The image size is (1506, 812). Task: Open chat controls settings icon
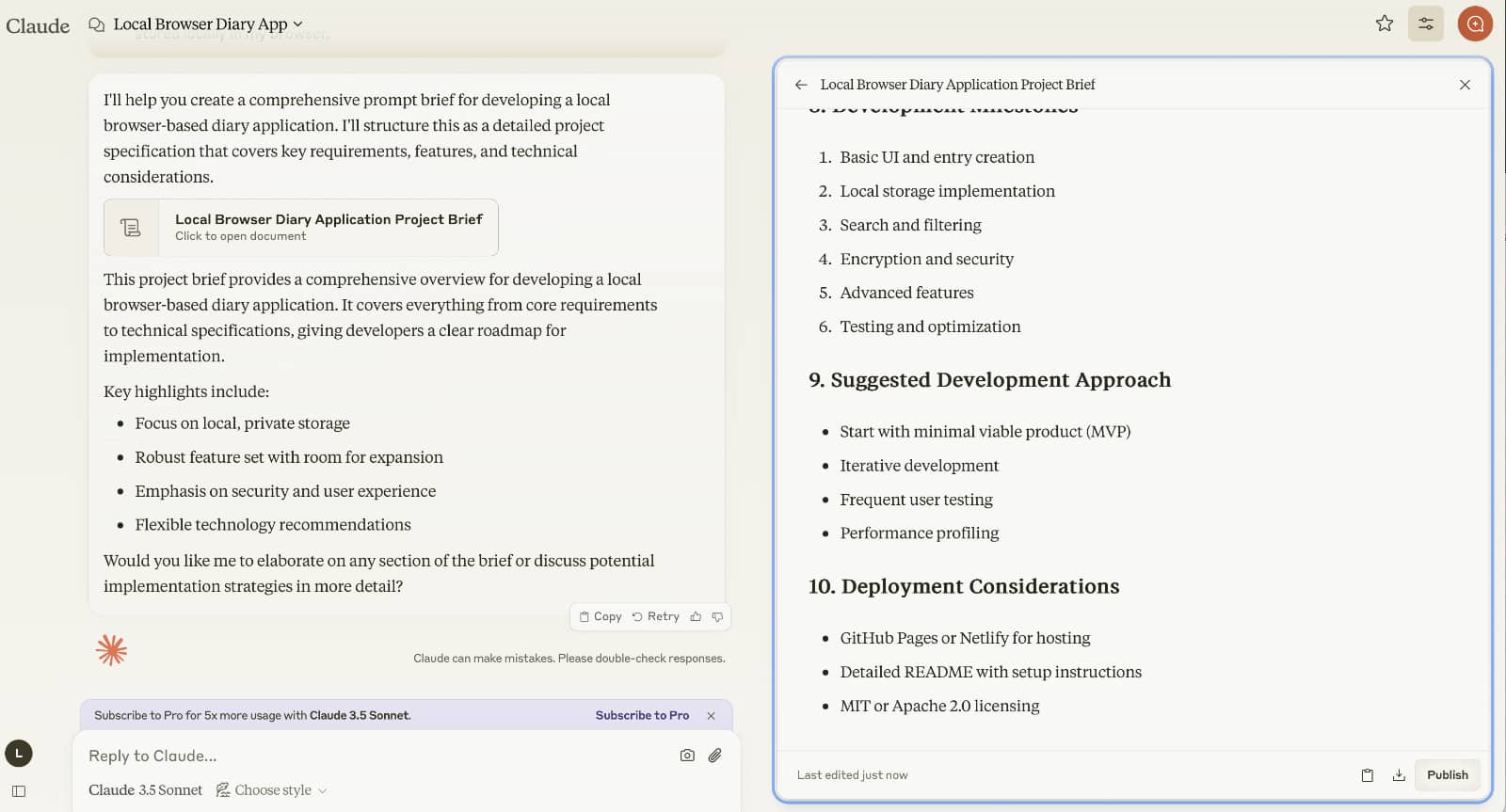click(1425, 24)
